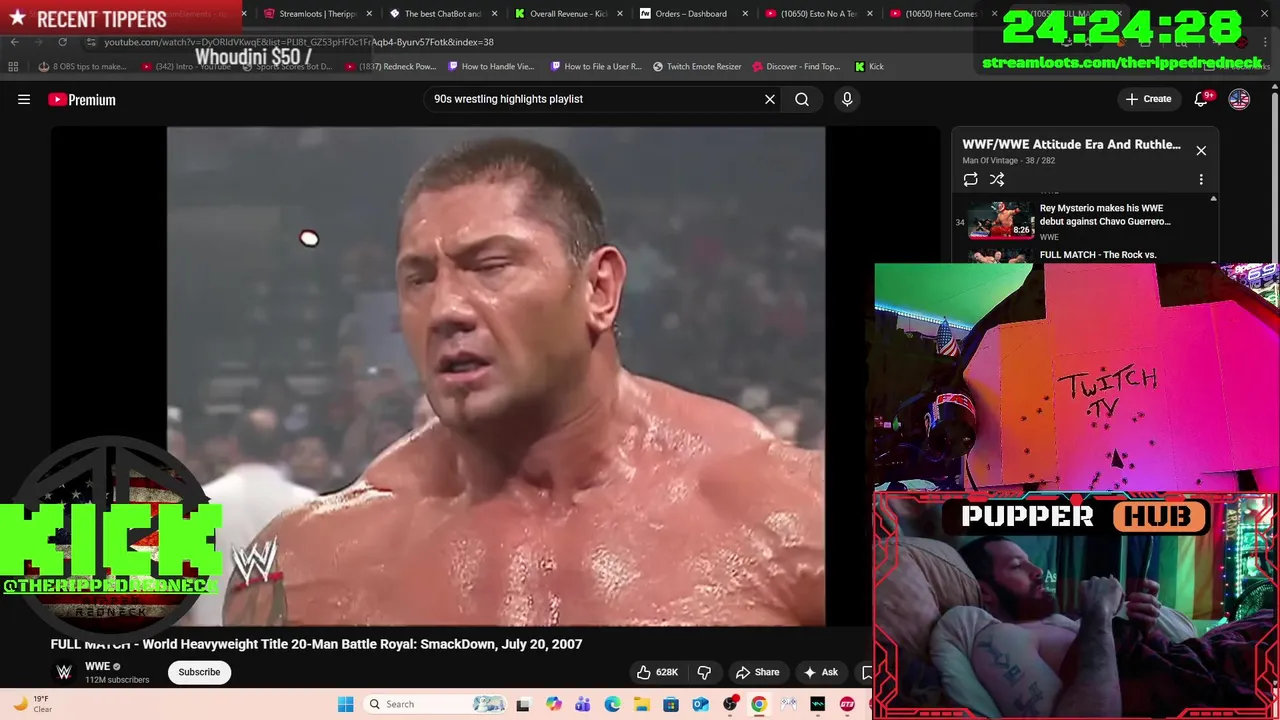Open File Explorer from the taskbar
The height and width of the screenshot is (720, 1280).
pos(641,704)
